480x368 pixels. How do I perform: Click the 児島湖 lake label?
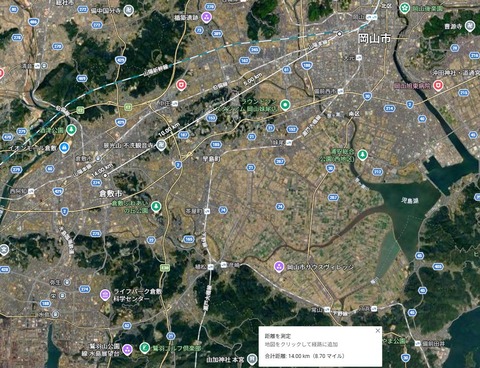[x=410, y=201]
